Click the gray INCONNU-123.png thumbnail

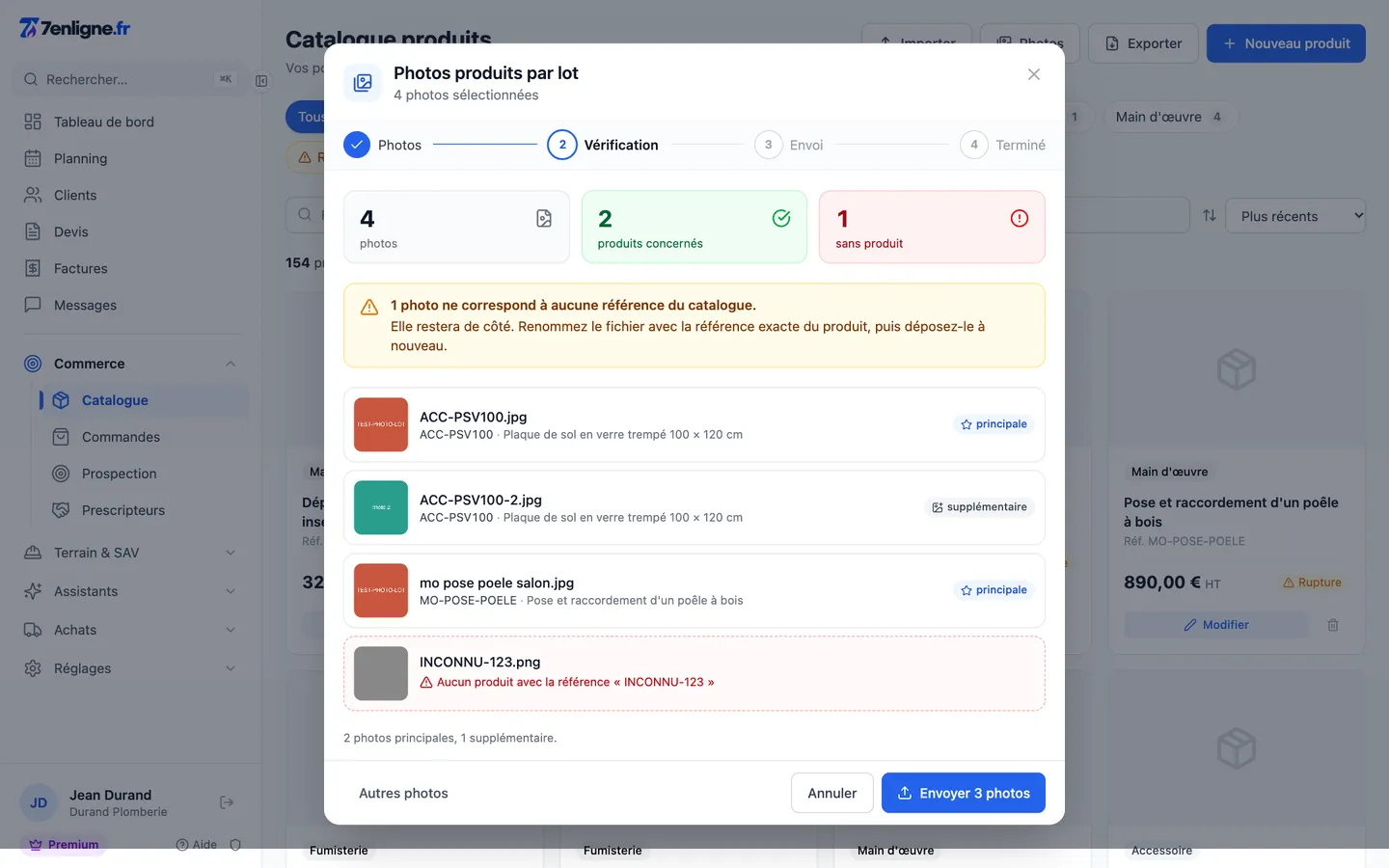[381, 673]
